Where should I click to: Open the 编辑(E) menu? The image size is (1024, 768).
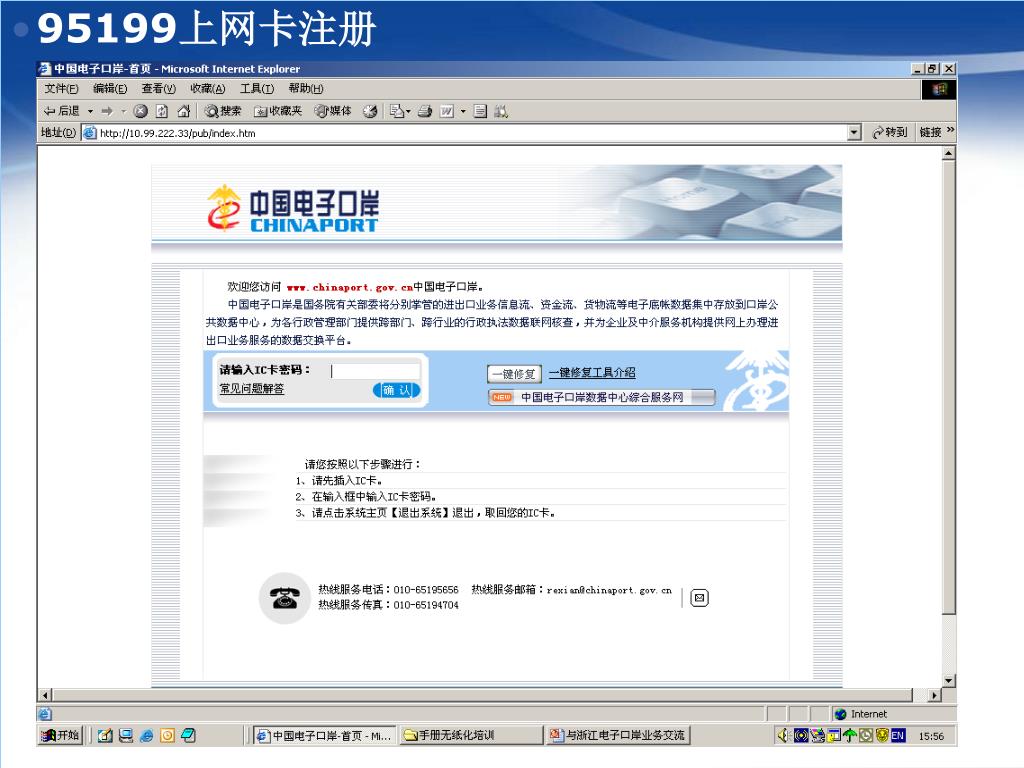coord(110,89)
